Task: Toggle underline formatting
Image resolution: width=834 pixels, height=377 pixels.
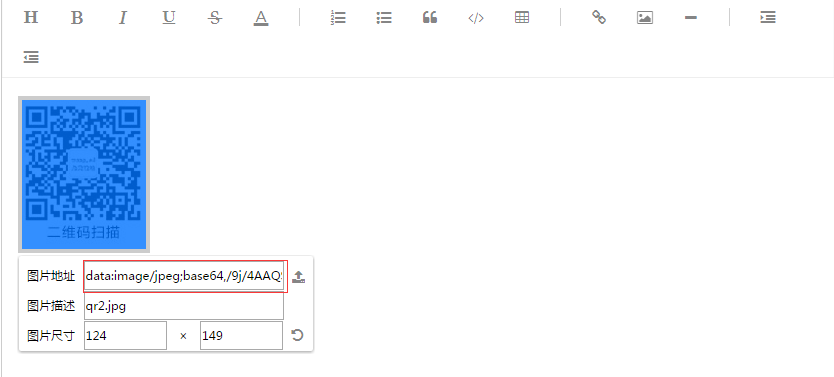Action: [169, 18]
